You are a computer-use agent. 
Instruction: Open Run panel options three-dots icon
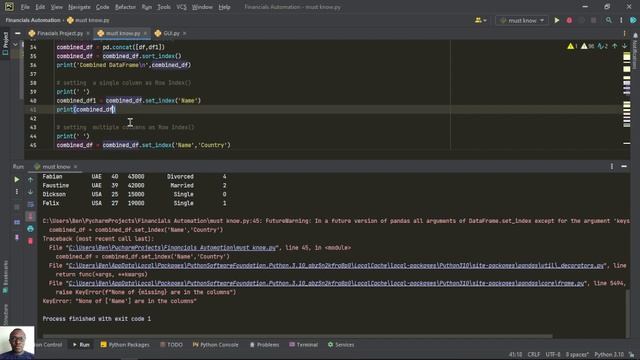[x=611, y=167]
